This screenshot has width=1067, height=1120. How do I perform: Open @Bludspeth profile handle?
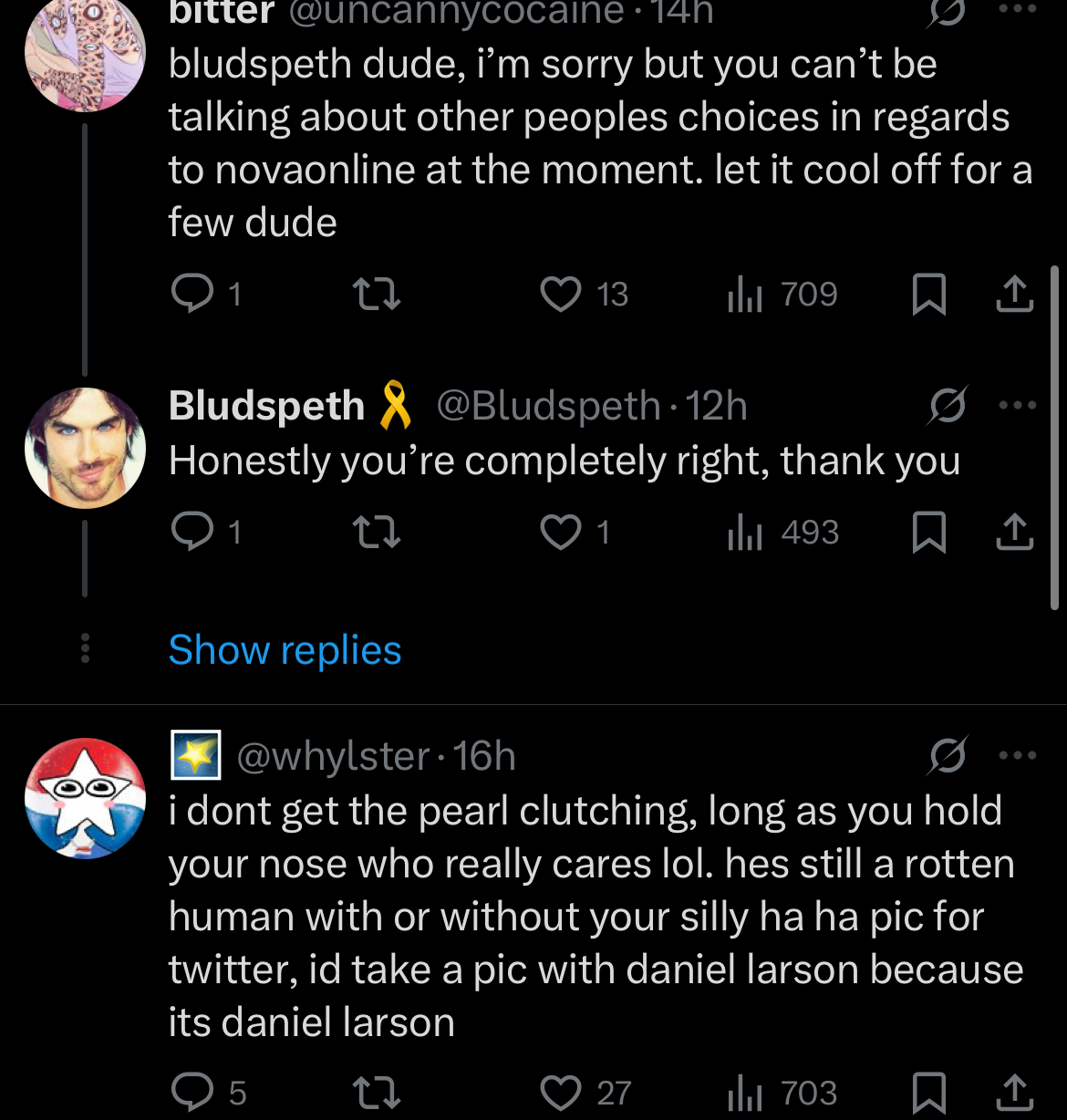[x=548, y=406]
